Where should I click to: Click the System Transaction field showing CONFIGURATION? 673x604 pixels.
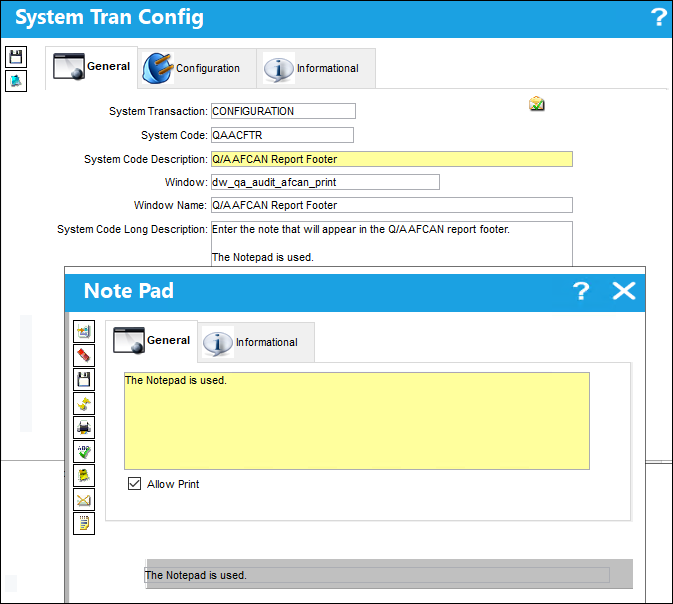coord(283,111)
